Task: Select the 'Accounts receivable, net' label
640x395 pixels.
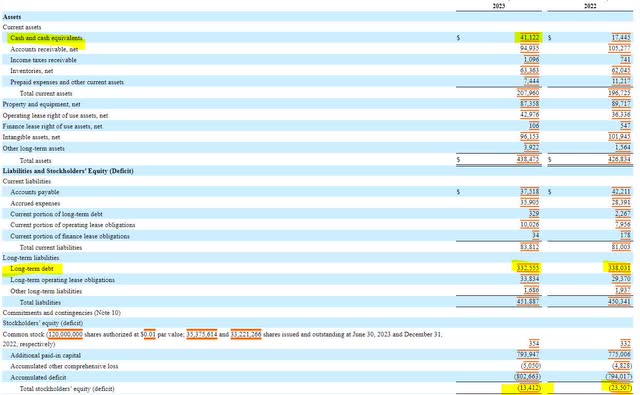Action: [44, 49]
